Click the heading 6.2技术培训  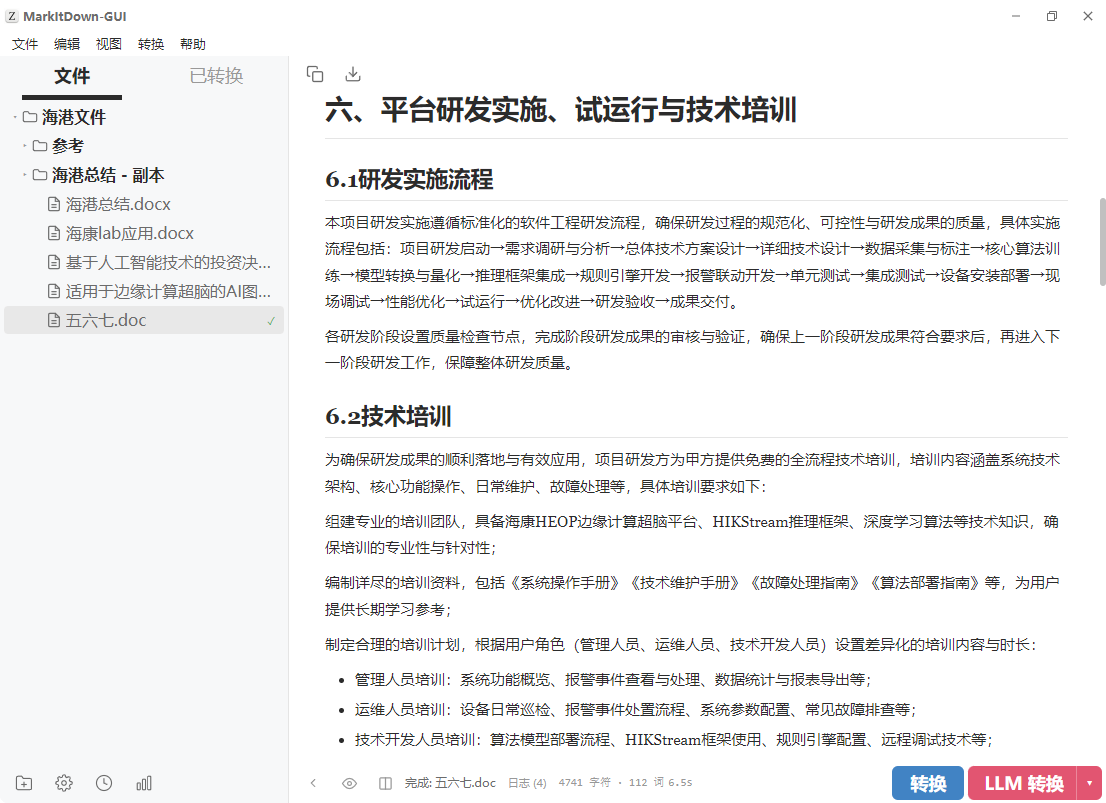pyautogui.click(x=388, y=416)
